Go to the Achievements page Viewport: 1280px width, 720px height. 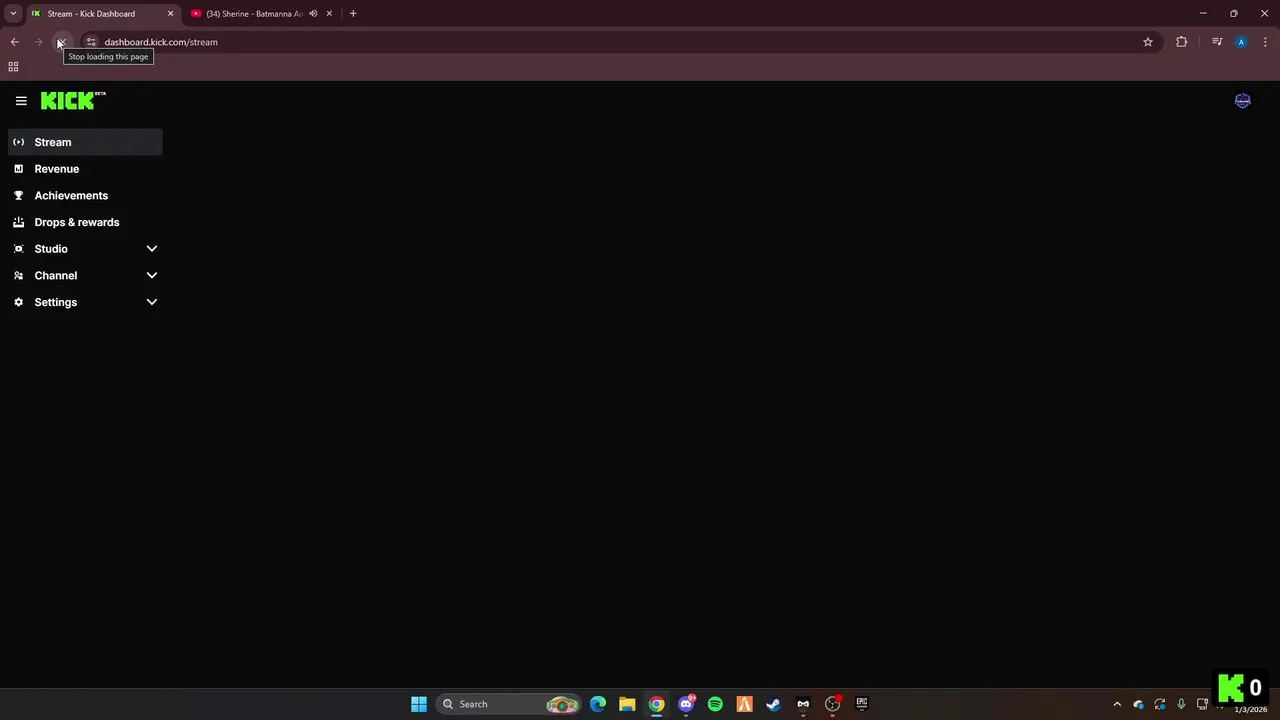click(85, 195)
